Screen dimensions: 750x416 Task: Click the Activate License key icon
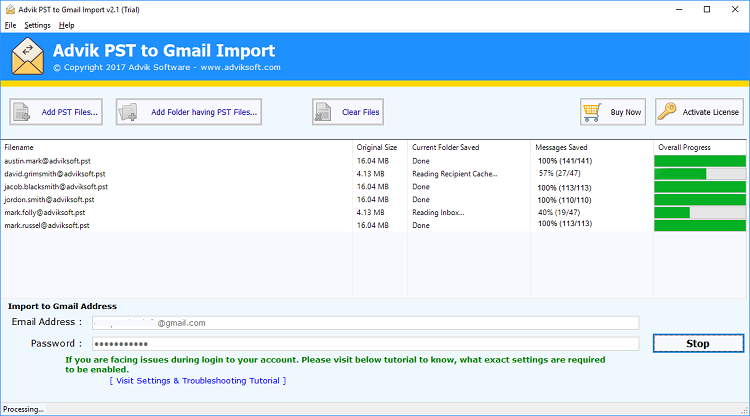pyautogui.click(x=667, y=111)
